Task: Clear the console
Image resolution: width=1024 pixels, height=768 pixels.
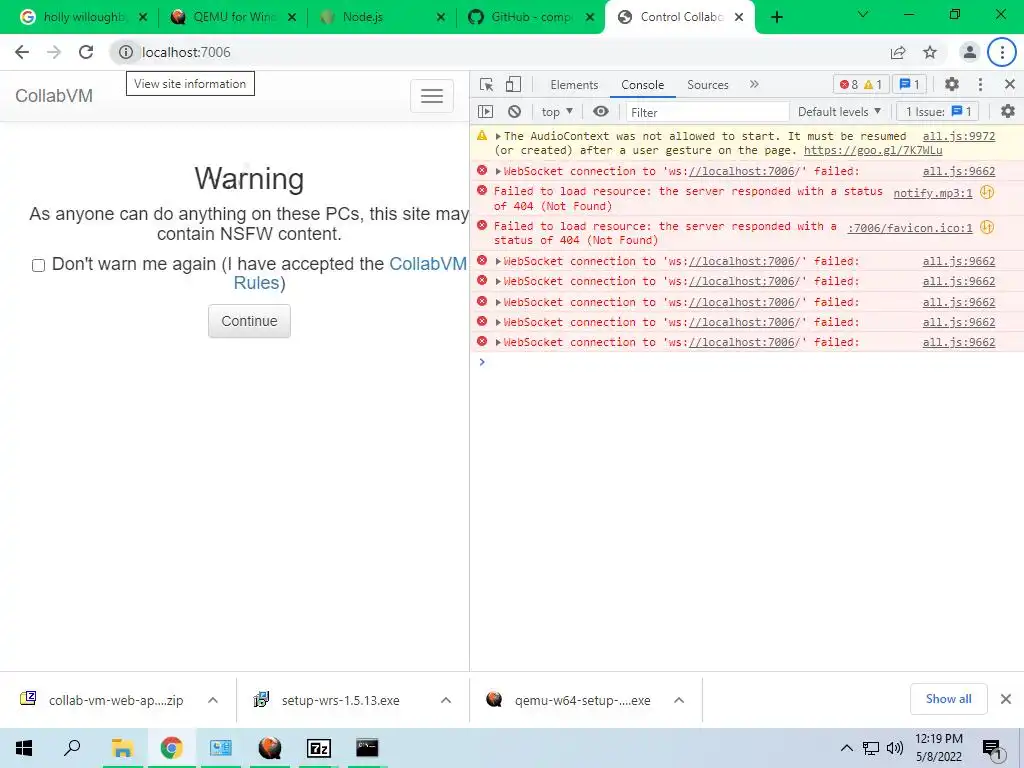Action: (x=515, y=112)
